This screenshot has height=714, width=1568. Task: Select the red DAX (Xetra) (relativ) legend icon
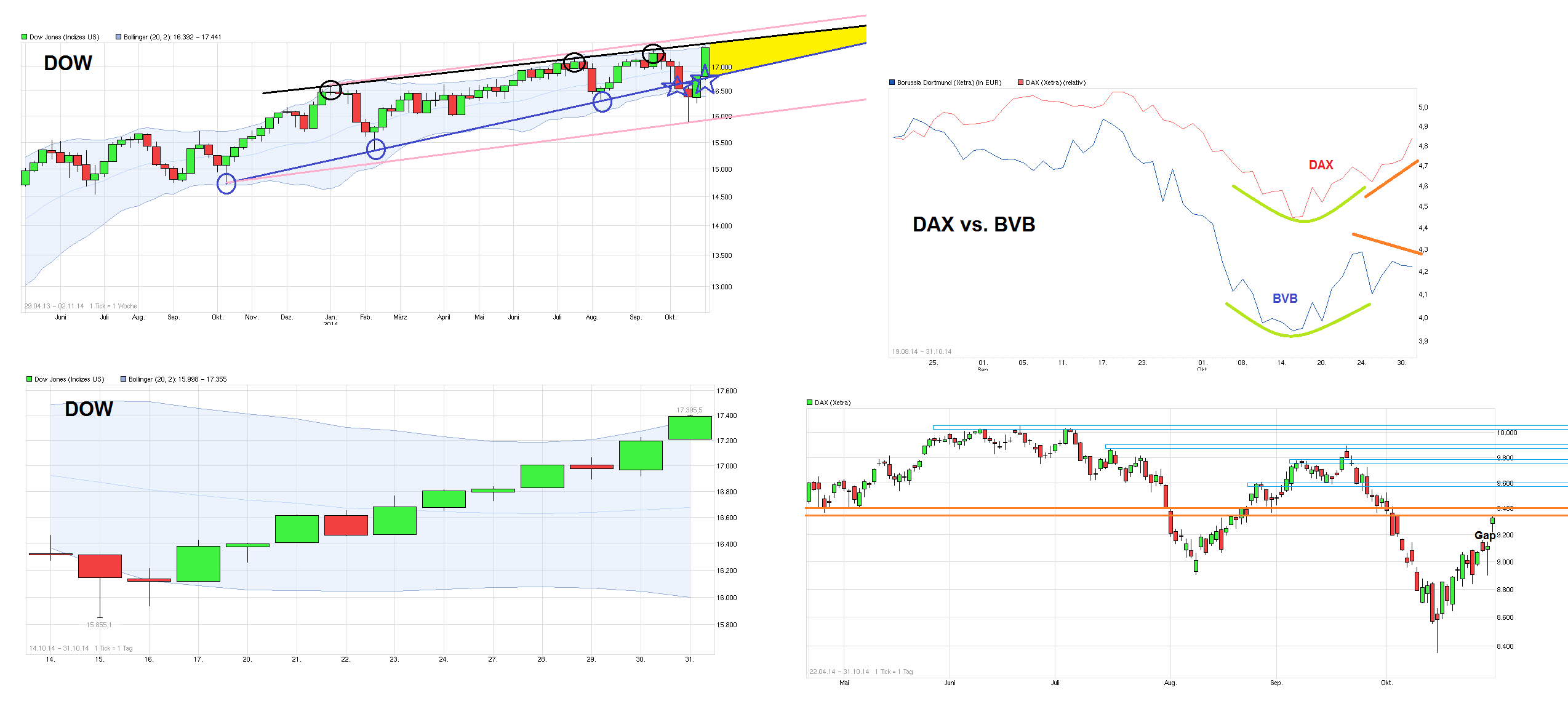click(1020, 82)
